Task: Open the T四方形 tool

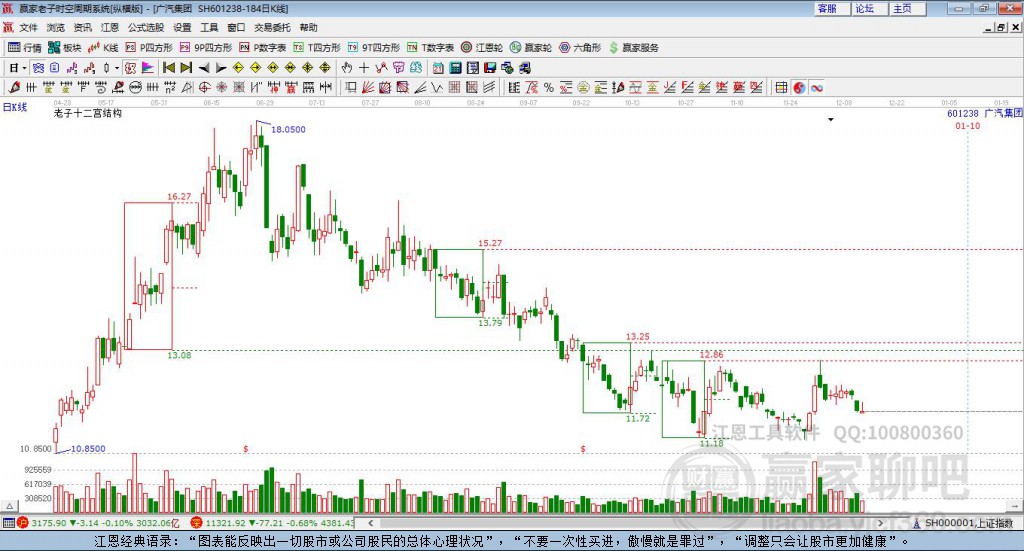Action: (317, 48)
